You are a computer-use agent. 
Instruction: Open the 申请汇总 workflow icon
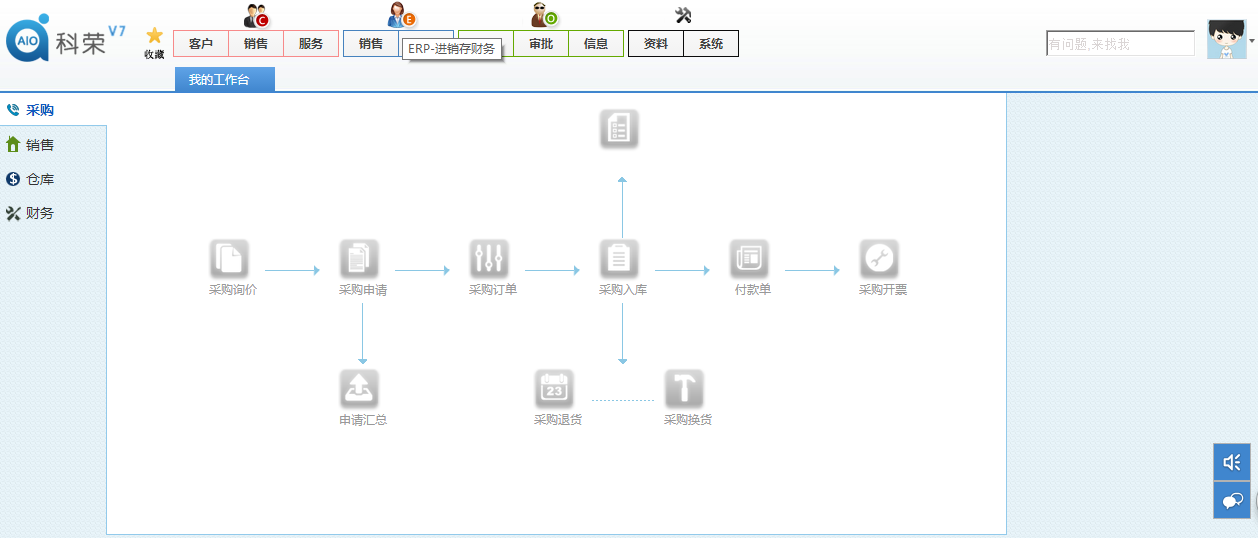[359, 389]
